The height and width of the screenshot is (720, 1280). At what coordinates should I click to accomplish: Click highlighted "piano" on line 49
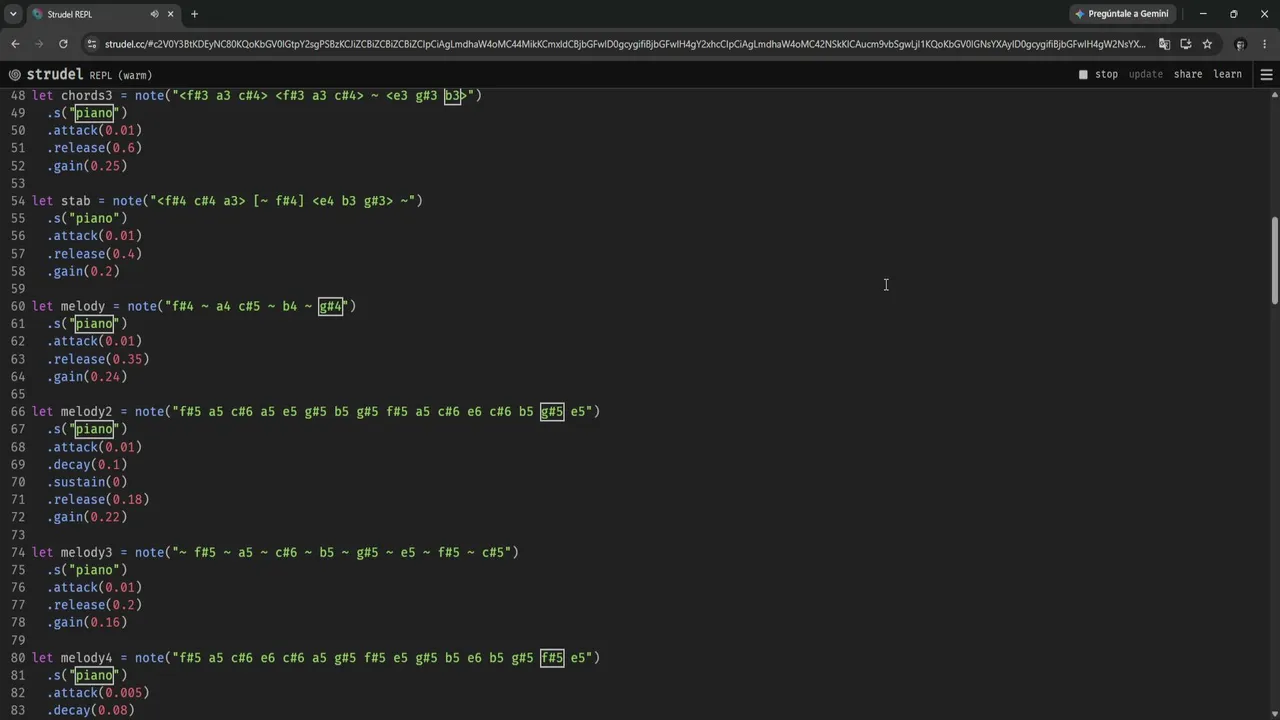coord(94,113)
